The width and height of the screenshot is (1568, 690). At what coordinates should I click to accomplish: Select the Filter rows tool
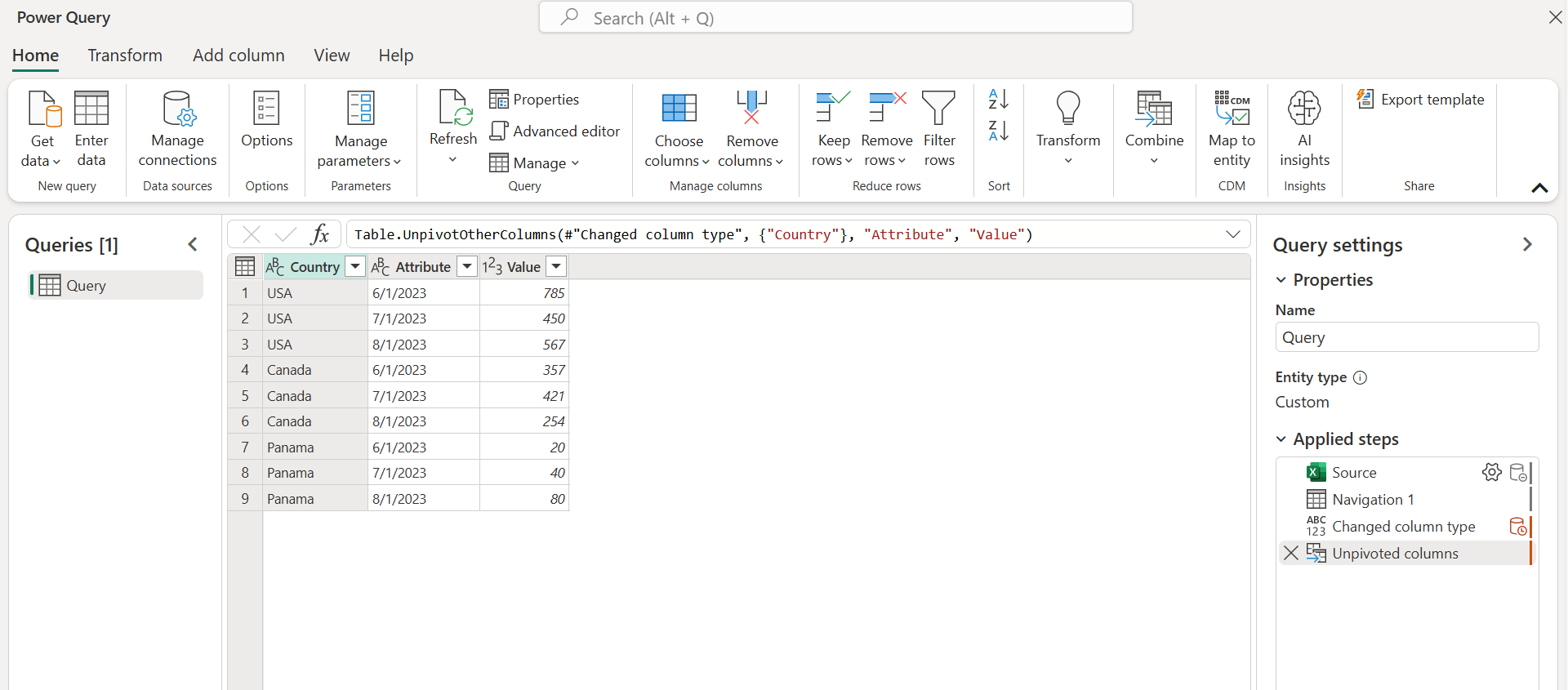(939, 129)
